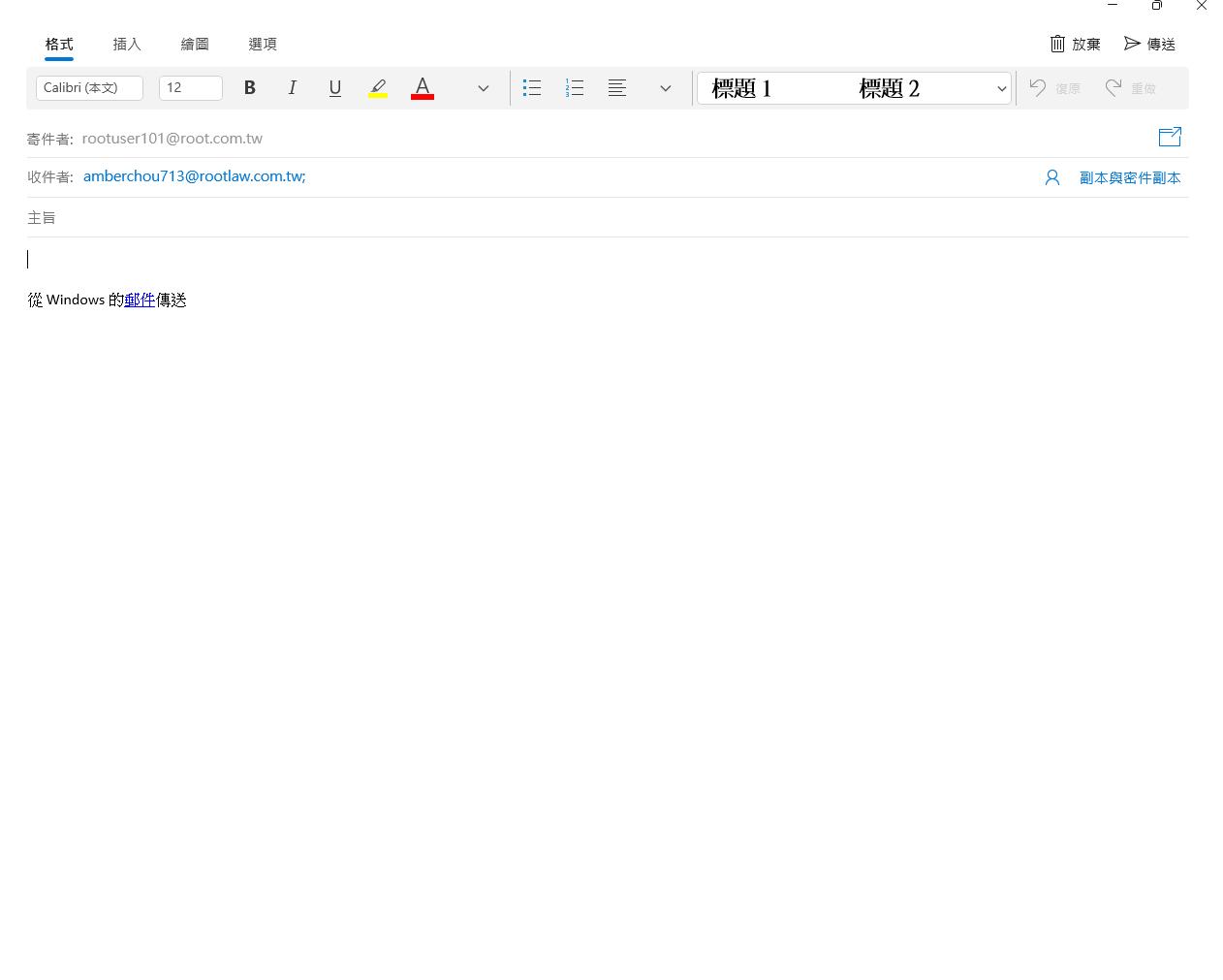Insert a bulleted list
The image size is (1223, 980).
coord(532,88)
